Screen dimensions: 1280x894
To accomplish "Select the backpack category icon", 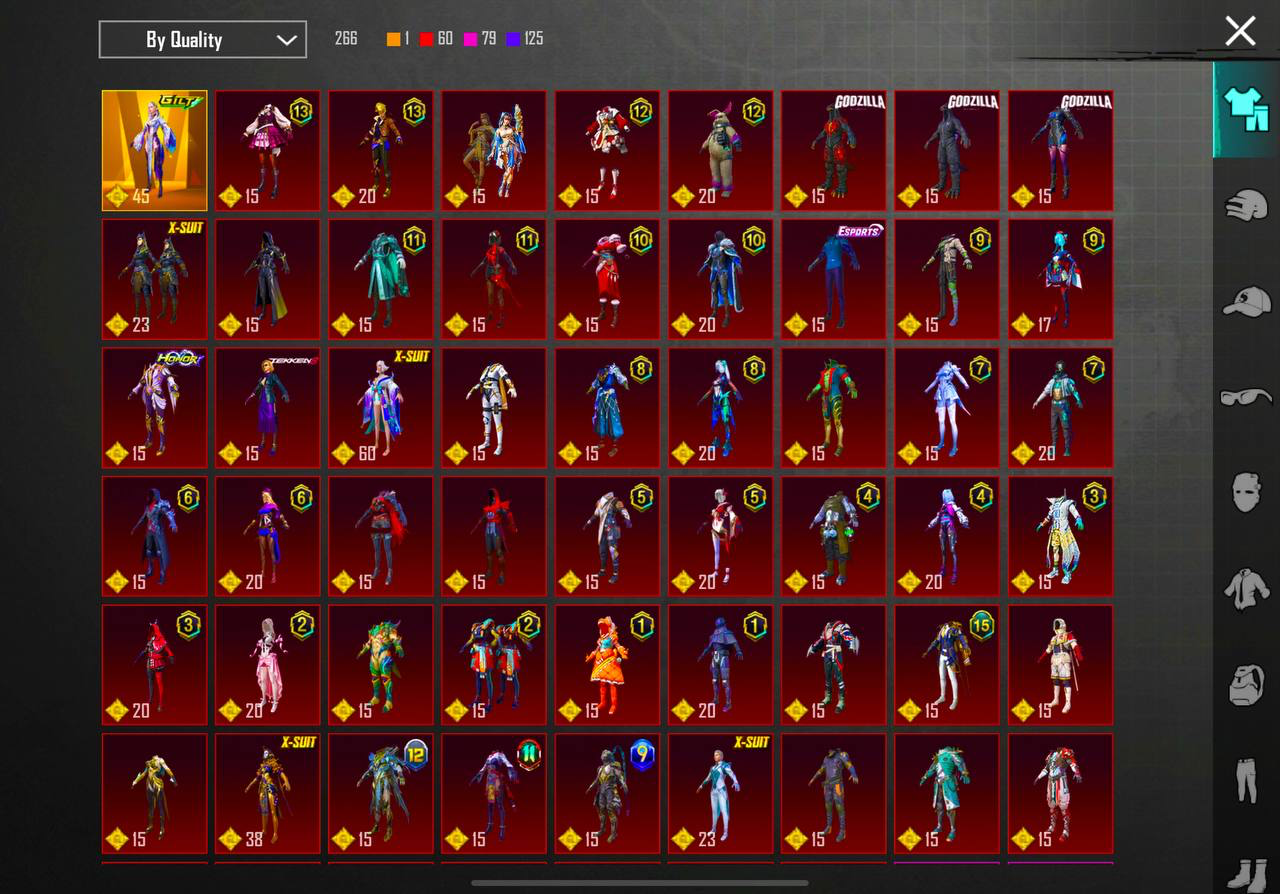I will [1245, 685].
